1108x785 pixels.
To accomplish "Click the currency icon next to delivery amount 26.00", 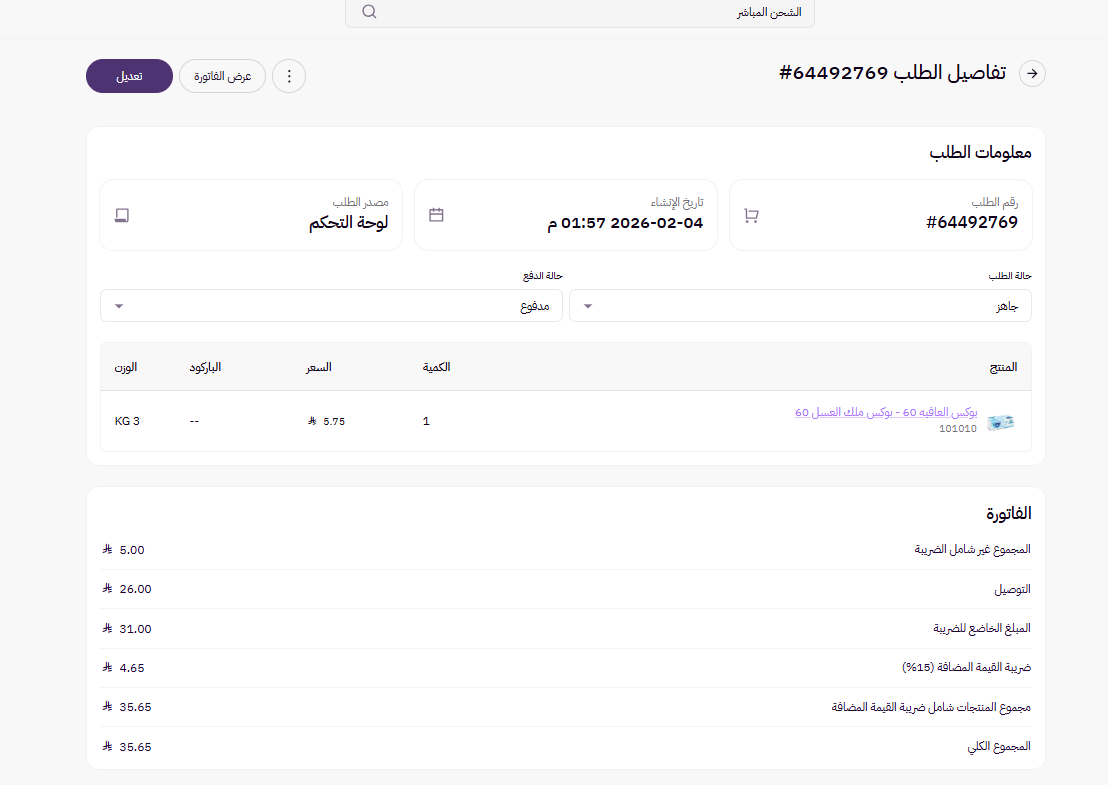I will (107, 589).
